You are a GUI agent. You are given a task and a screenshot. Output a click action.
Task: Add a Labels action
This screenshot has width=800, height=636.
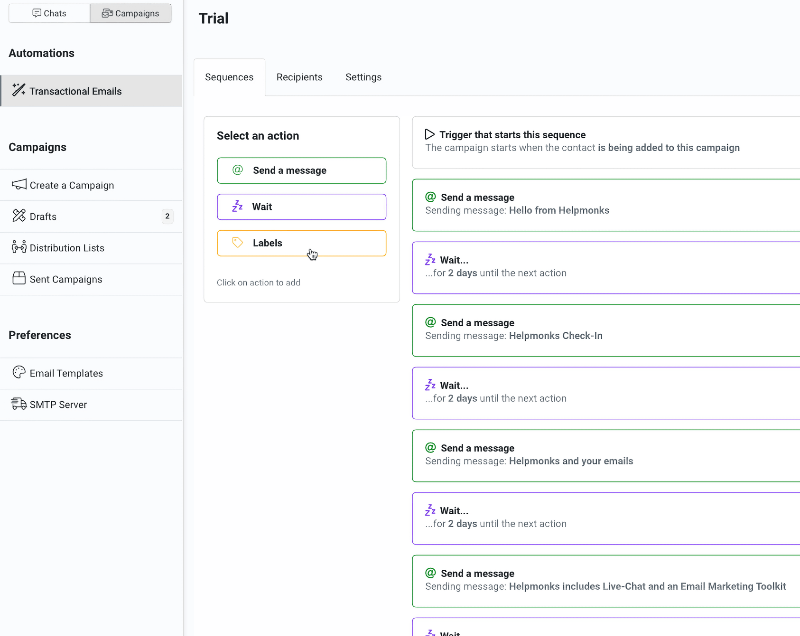[302, 243]
